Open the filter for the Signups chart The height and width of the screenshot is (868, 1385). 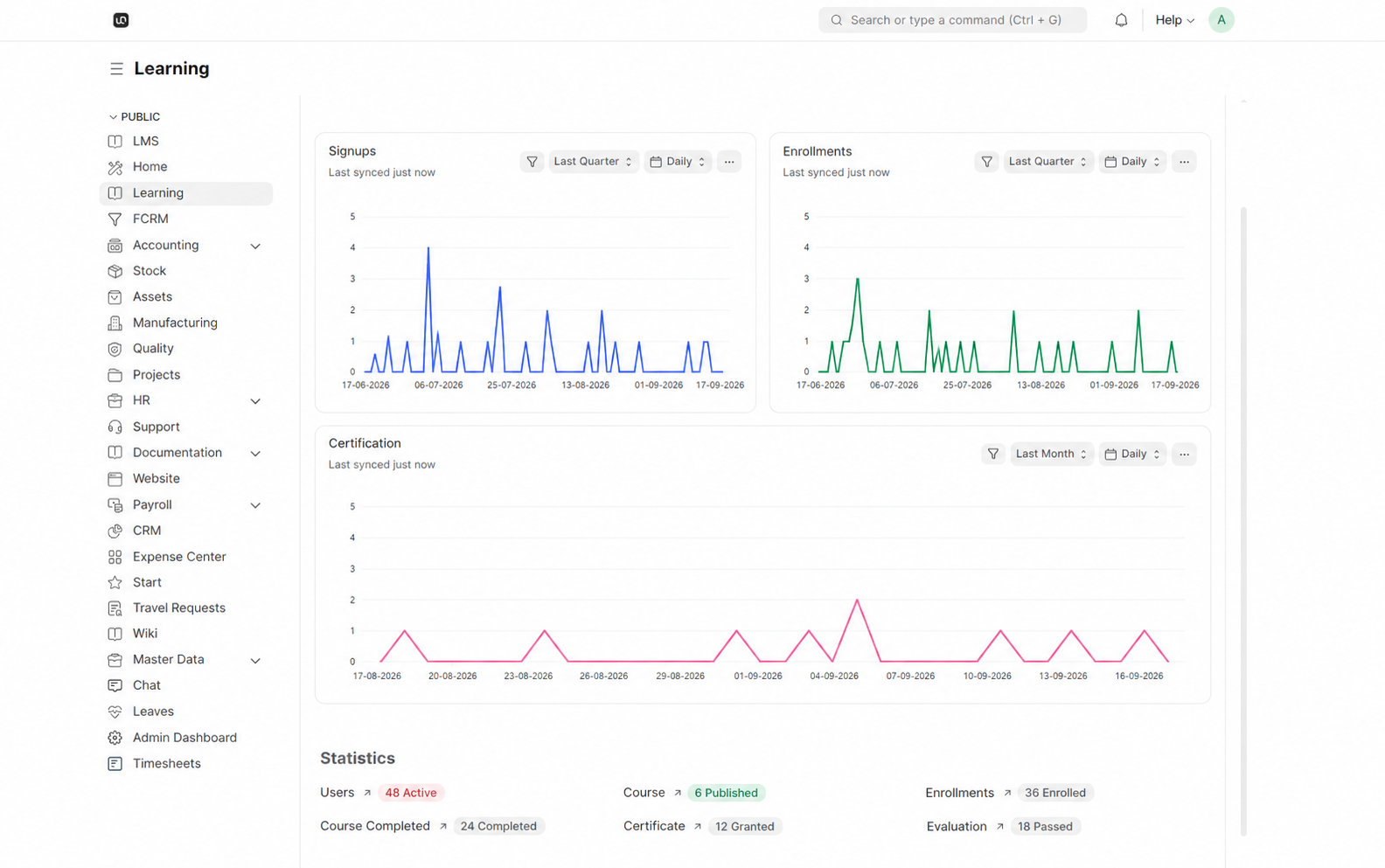pos(532,162)
